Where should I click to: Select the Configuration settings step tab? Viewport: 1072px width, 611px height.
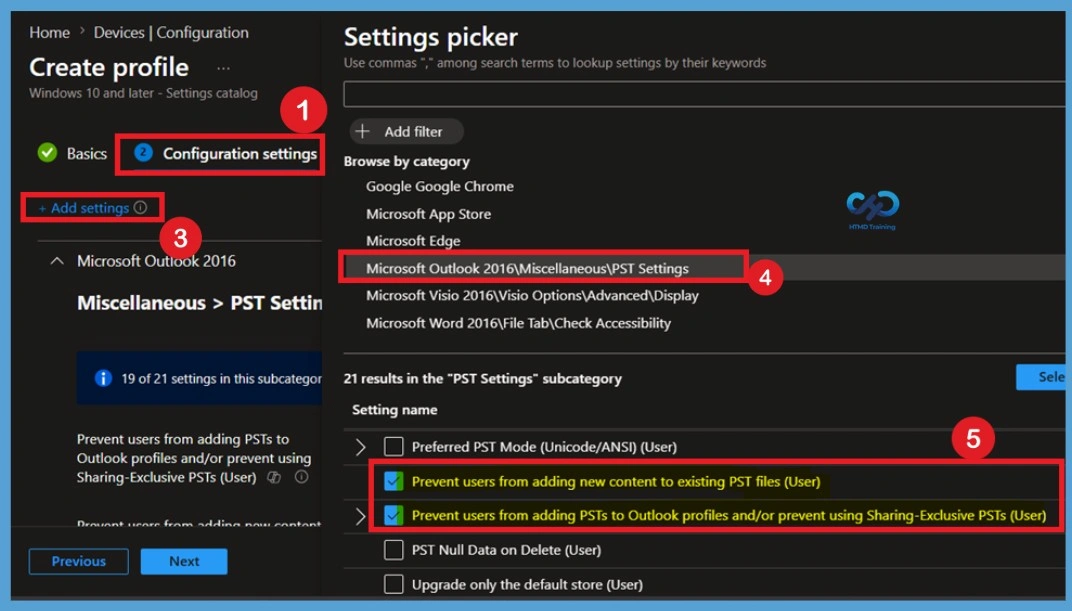[x=239, y=154]
